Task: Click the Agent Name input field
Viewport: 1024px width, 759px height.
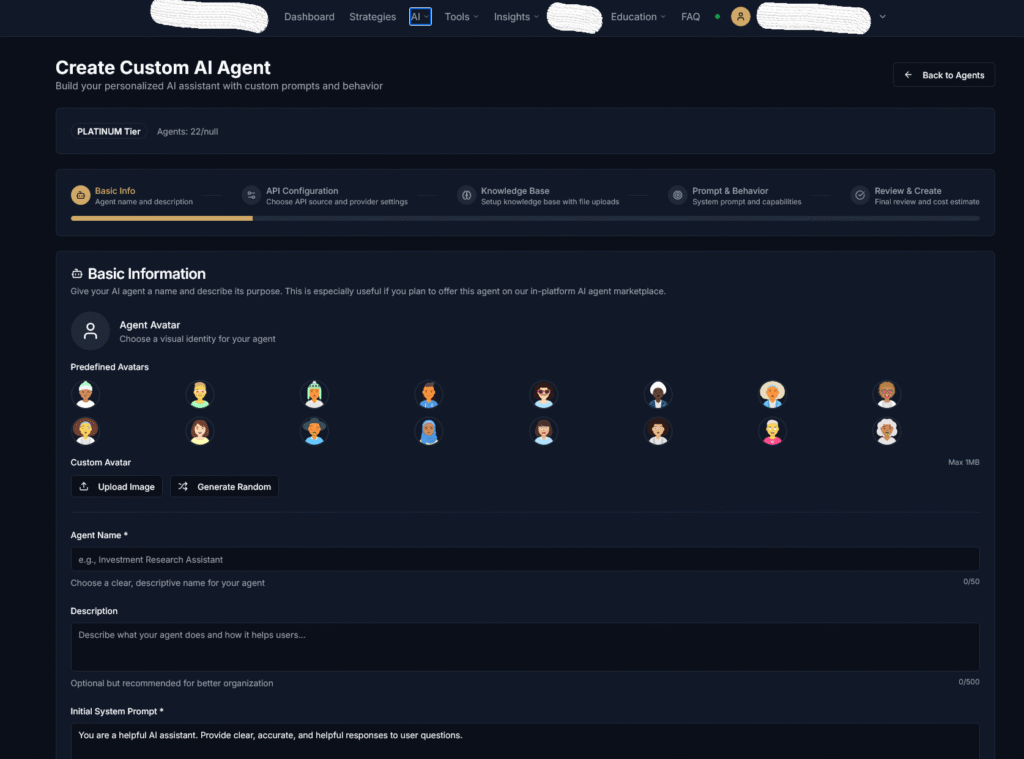Action: coord(524,560)
